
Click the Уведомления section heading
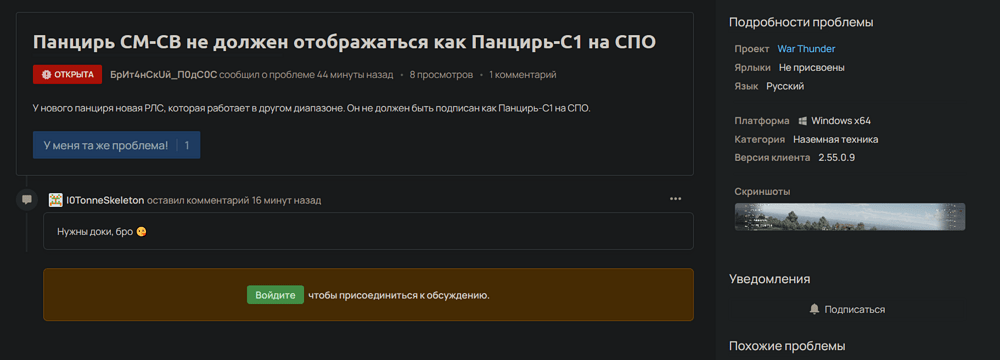click(x=770, y=279)
